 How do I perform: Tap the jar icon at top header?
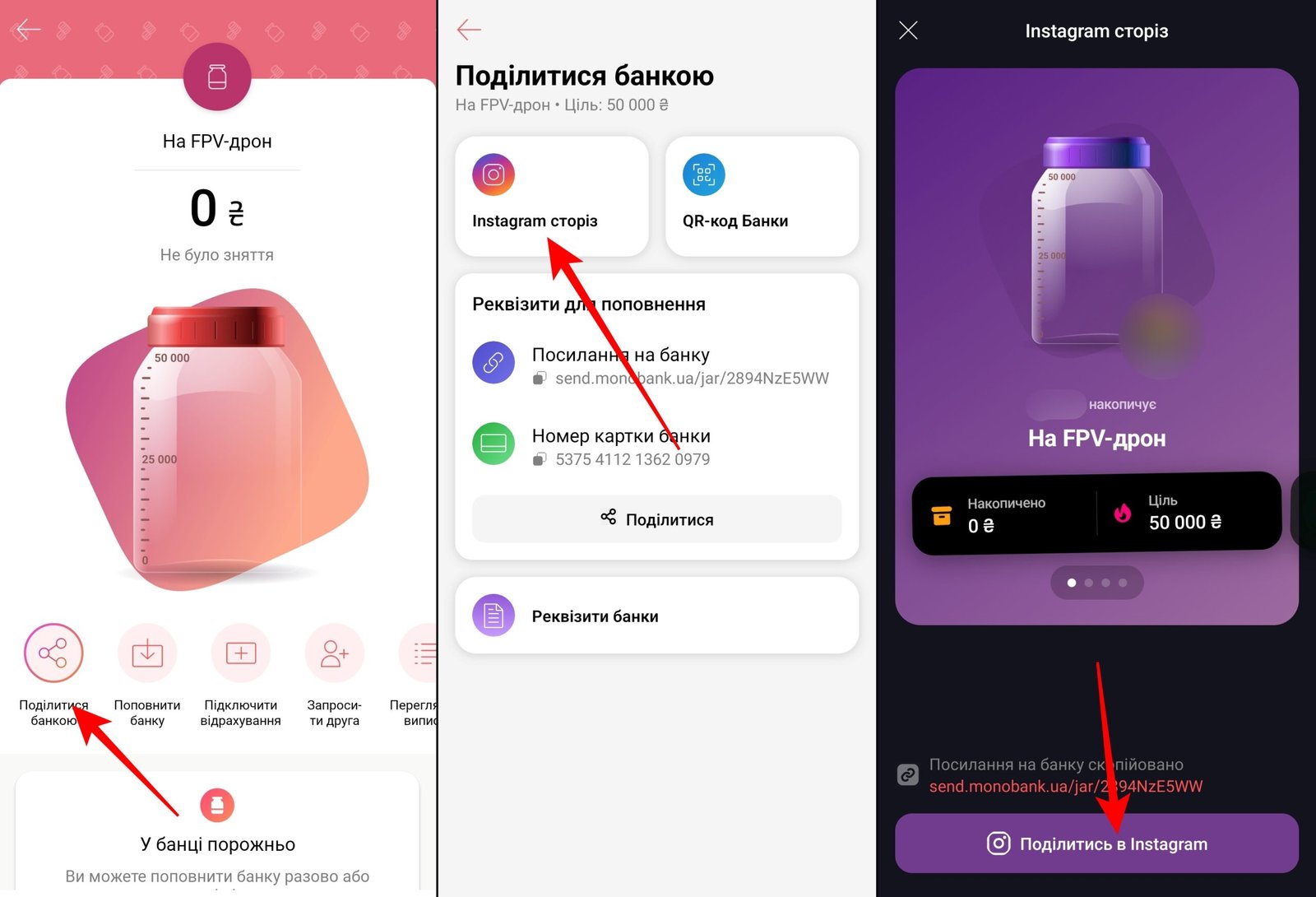(217, 77)
